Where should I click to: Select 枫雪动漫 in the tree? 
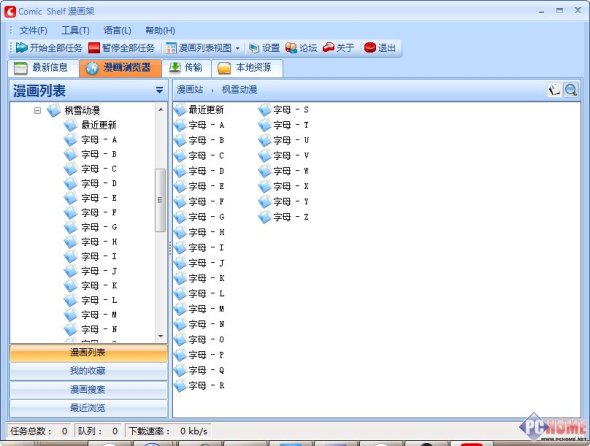82,110
